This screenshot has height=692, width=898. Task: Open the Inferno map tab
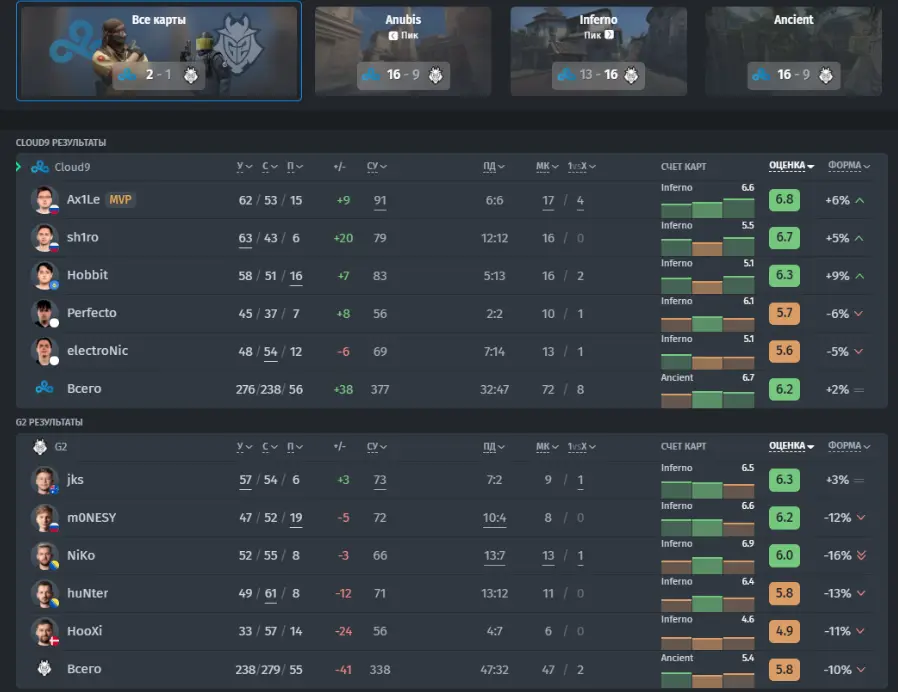click(598, 51)
